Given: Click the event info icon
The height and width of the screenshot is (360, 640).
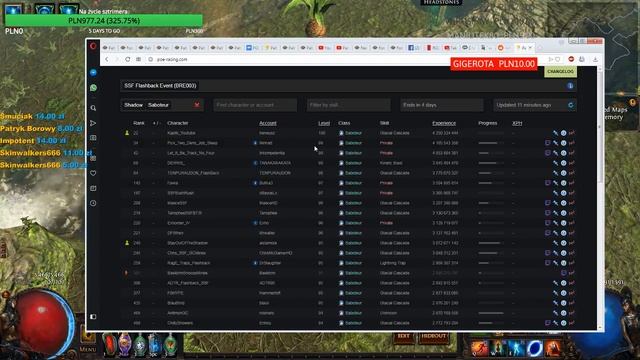Looking at the screenshot, I should click(x=570, y=86).
